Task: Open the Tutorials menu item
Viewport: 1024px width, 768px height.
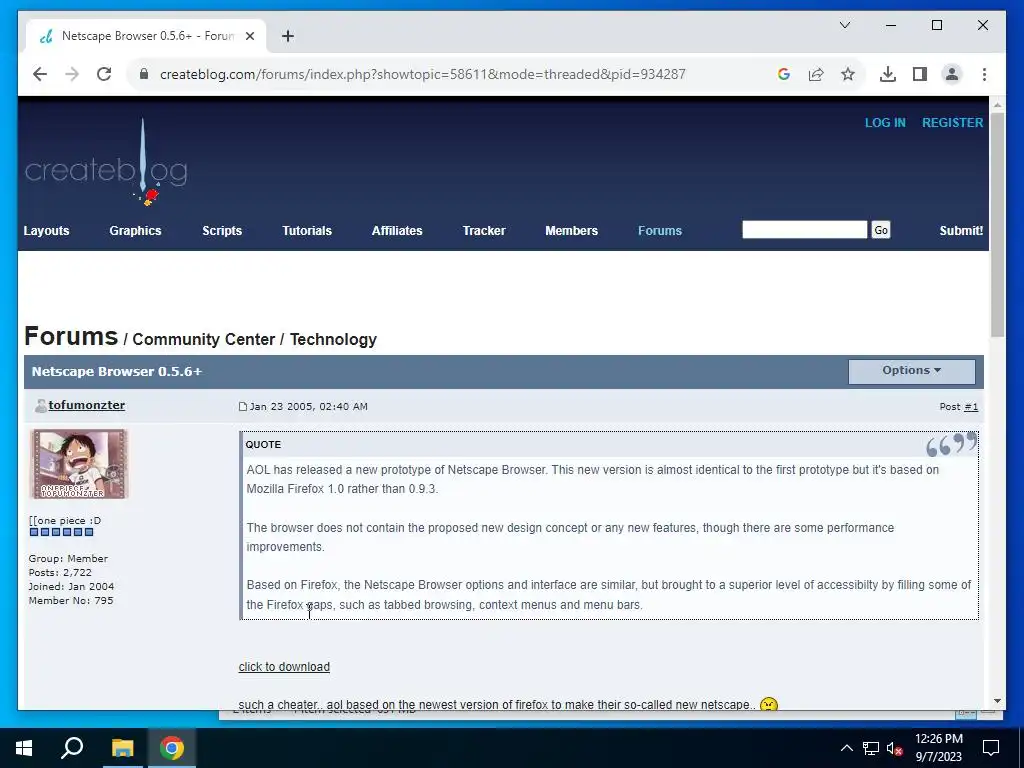Action: pyautogui.click(x=307, y=231)
